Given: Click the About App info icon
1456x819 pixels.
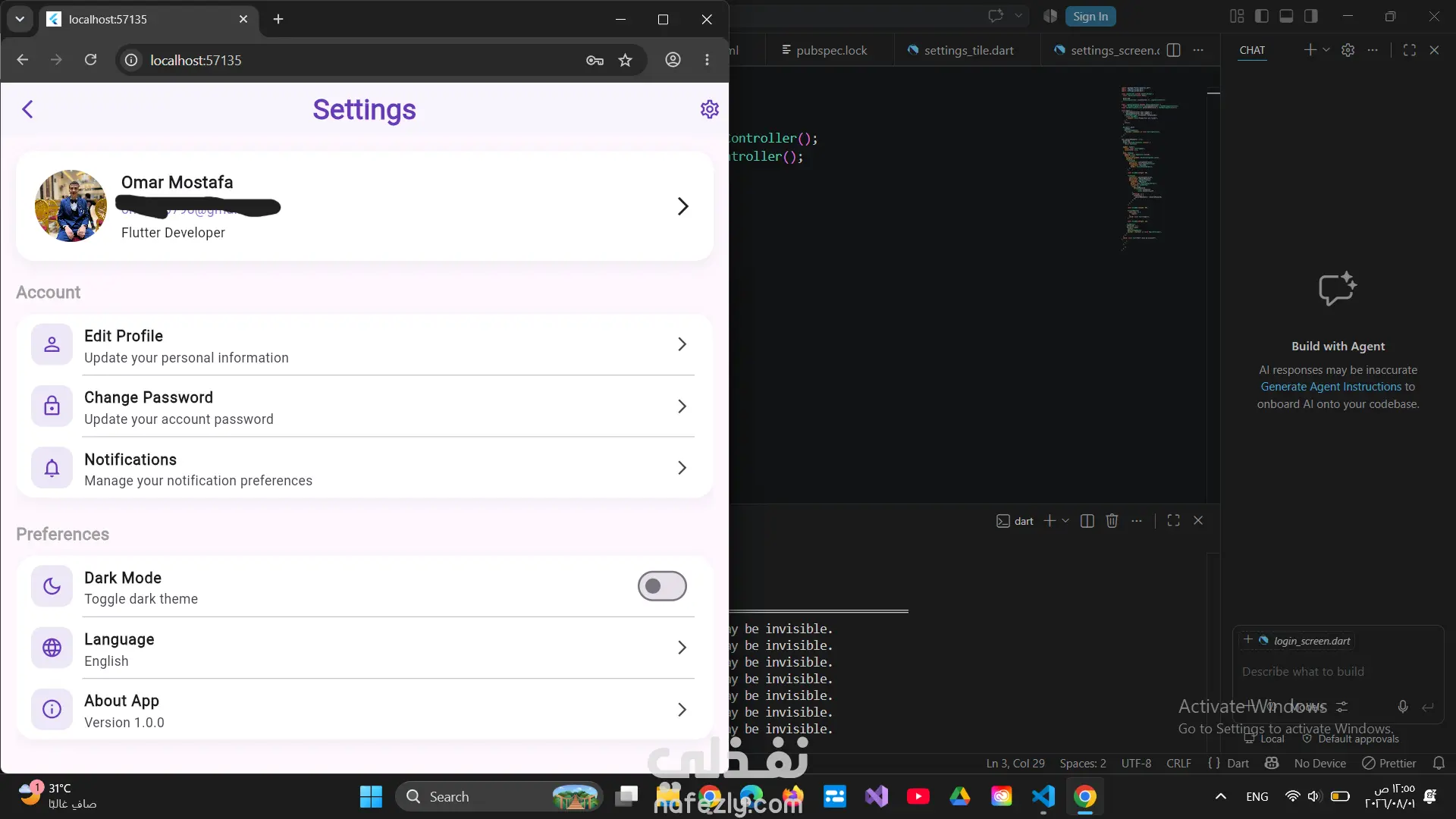Looking at the screenshot, I should pos(52,709).
